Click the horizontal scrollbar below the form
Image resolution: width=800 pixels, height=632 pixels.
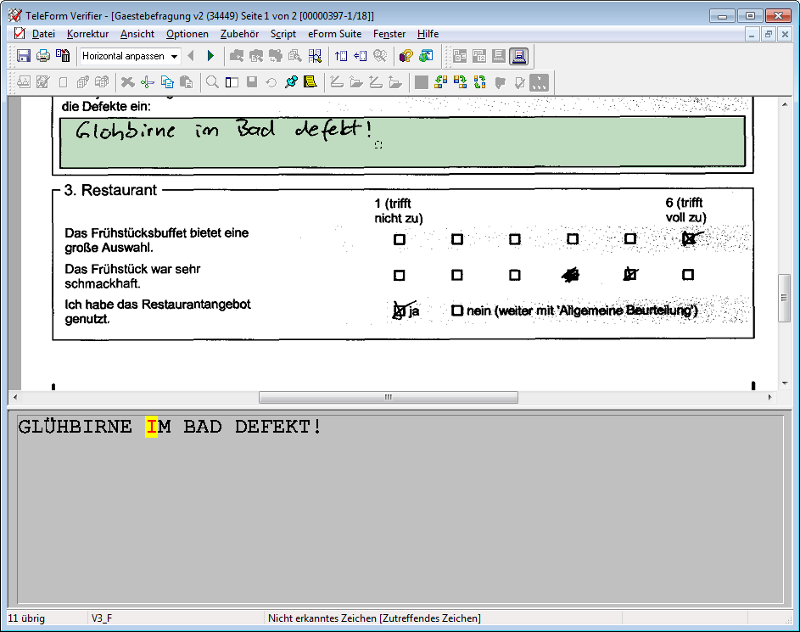pos(388,397)
